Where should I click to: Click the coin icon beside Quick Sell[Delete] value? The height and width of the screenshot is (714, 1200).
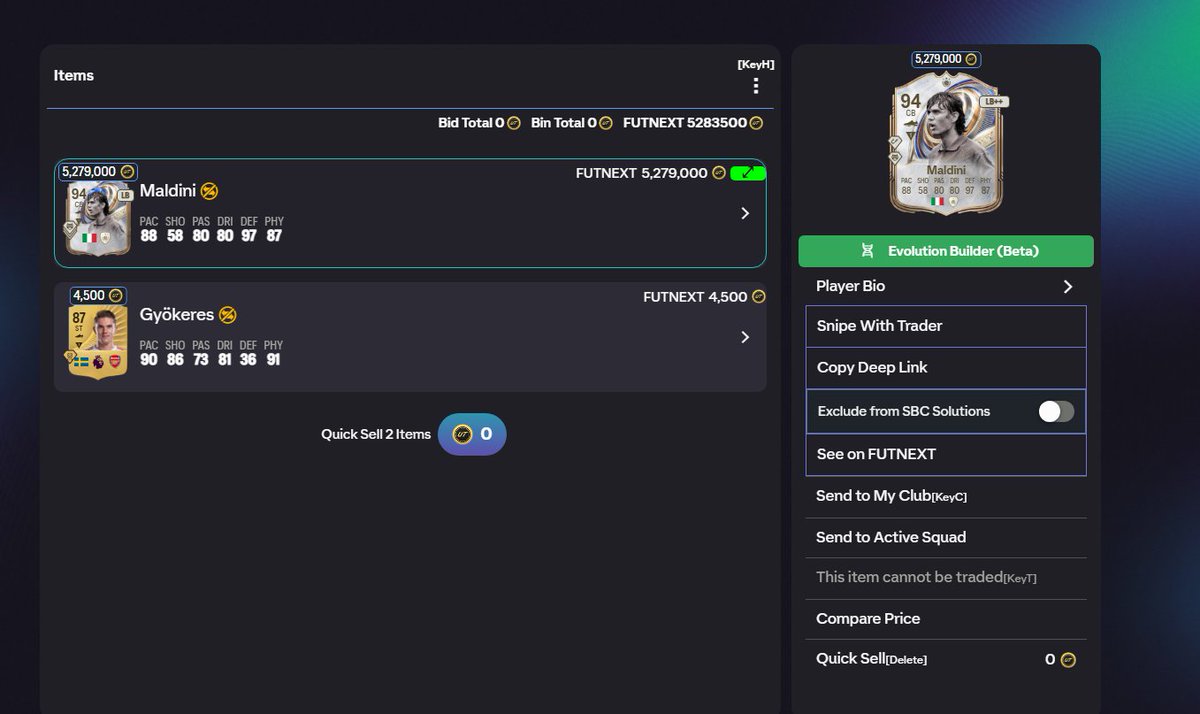(x=1068, y=660)
